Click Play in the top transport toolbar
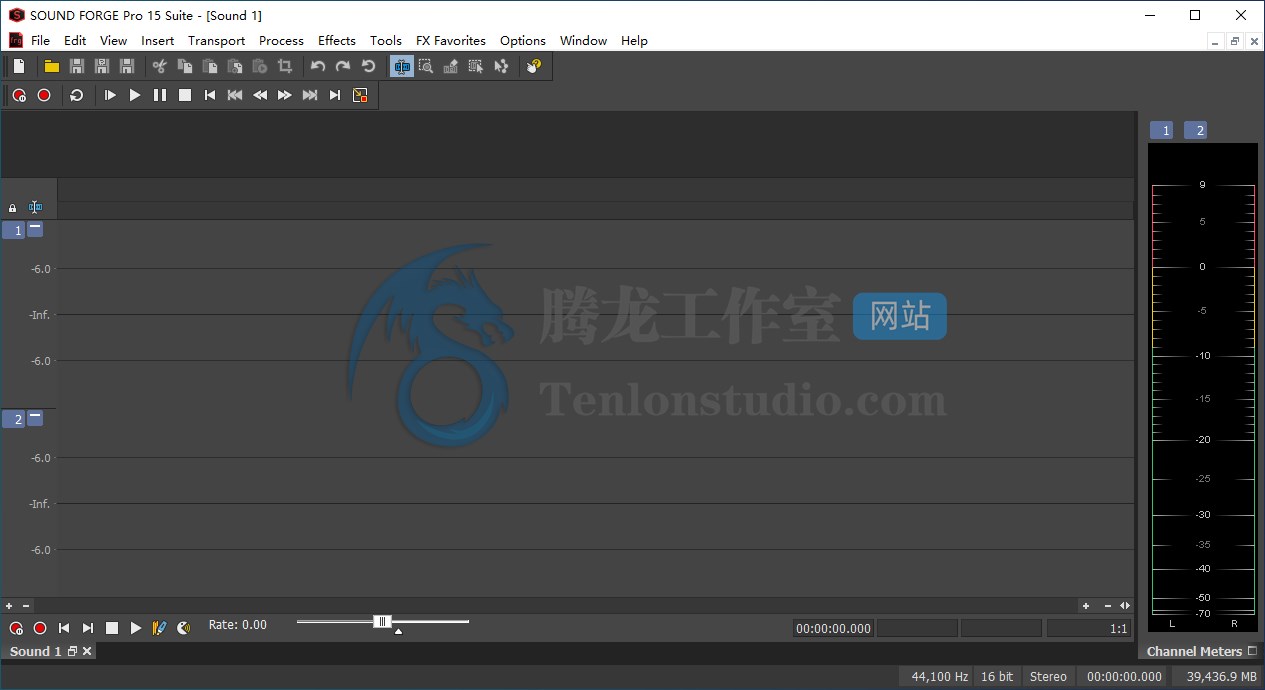1265x690 pixels. click(x=135, y=95)
